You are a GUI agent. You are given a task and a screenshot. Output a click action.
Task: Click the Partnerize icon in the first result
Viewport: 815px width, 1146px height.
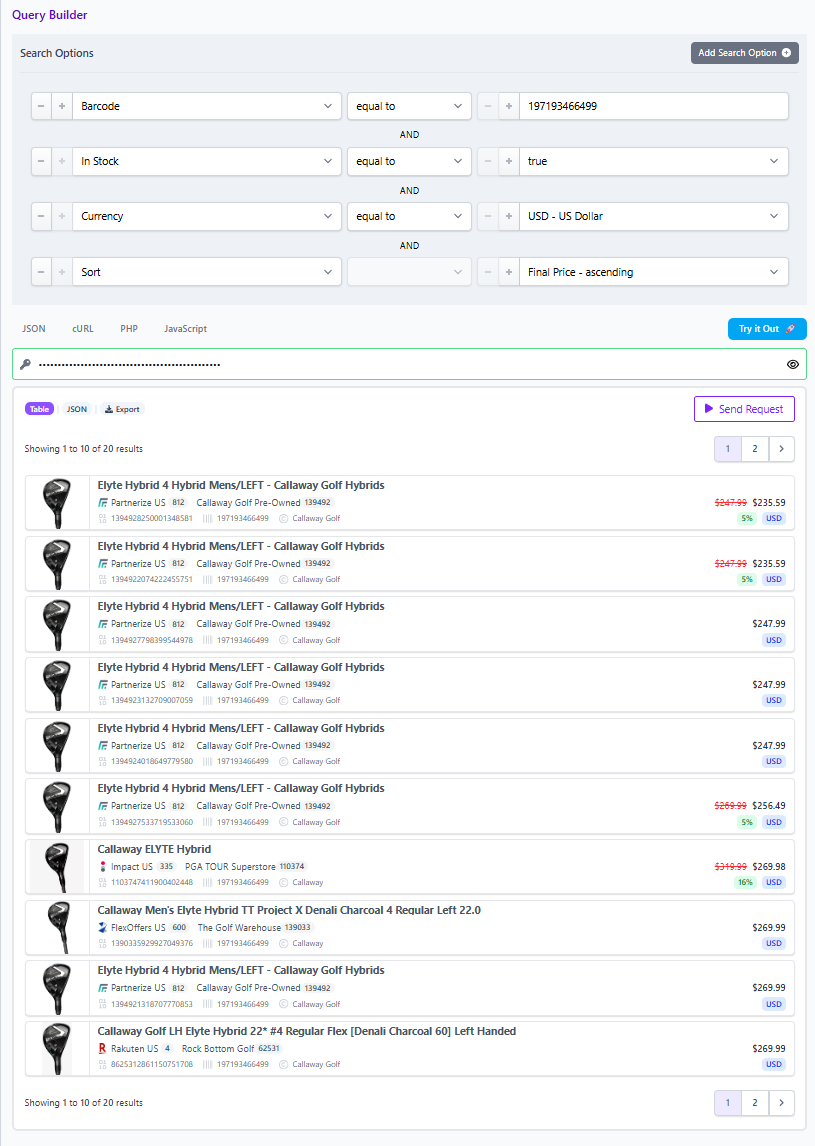coord(102,503)
